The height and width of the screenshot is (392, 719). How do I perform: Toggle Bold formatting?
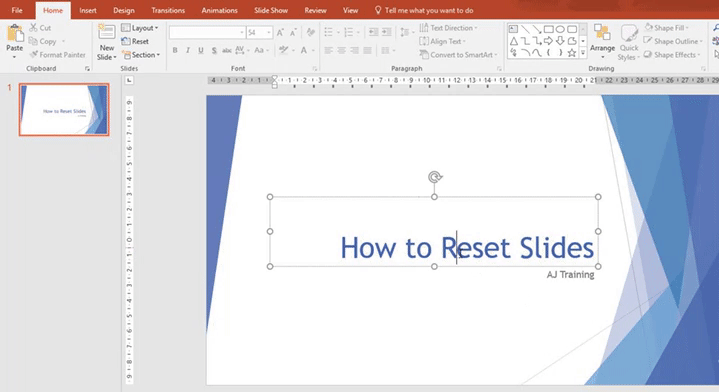click(175, 50)
